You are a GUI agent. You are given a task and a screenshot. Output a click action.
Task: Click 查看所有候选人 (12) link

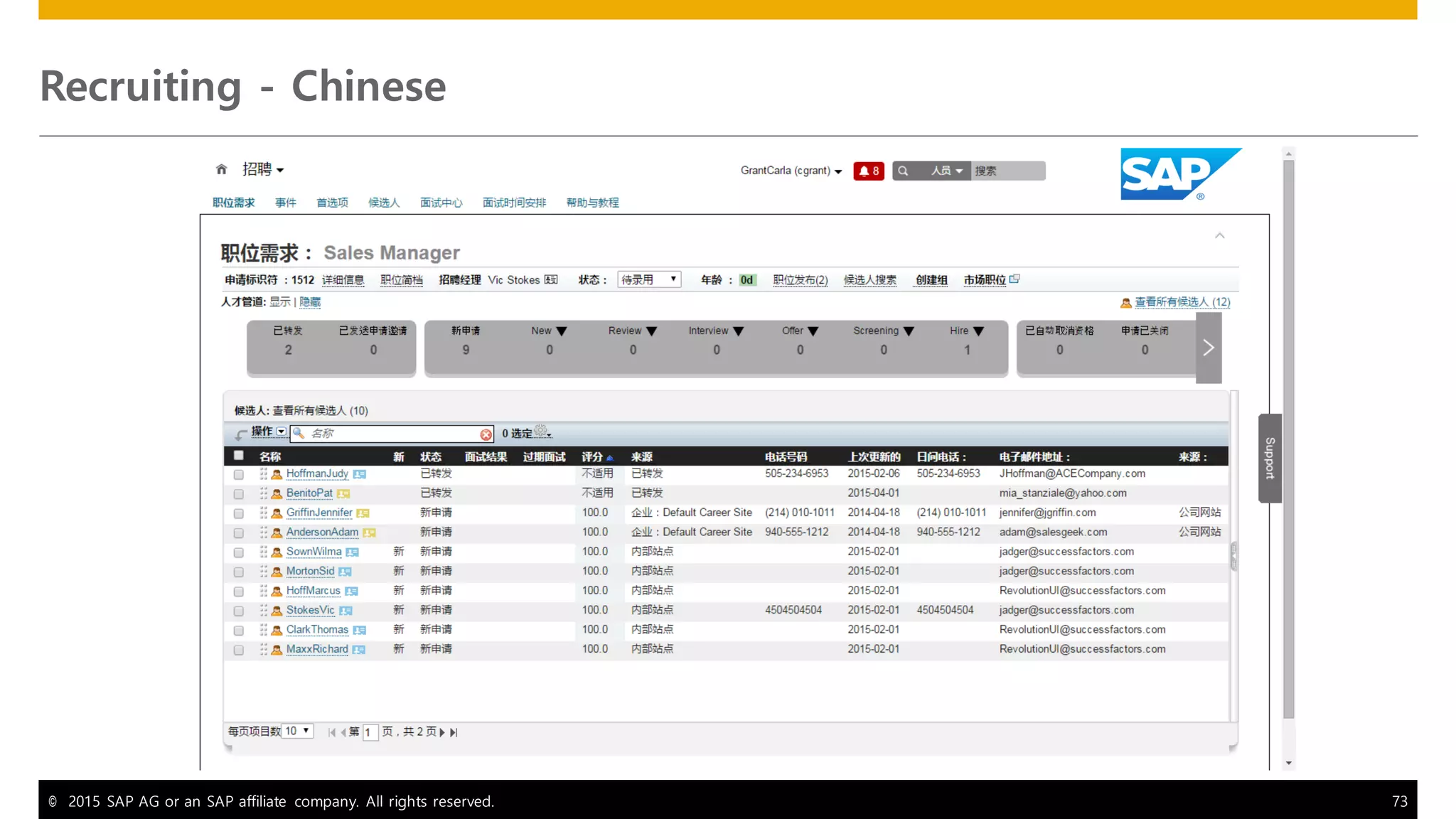[1182, 302]
